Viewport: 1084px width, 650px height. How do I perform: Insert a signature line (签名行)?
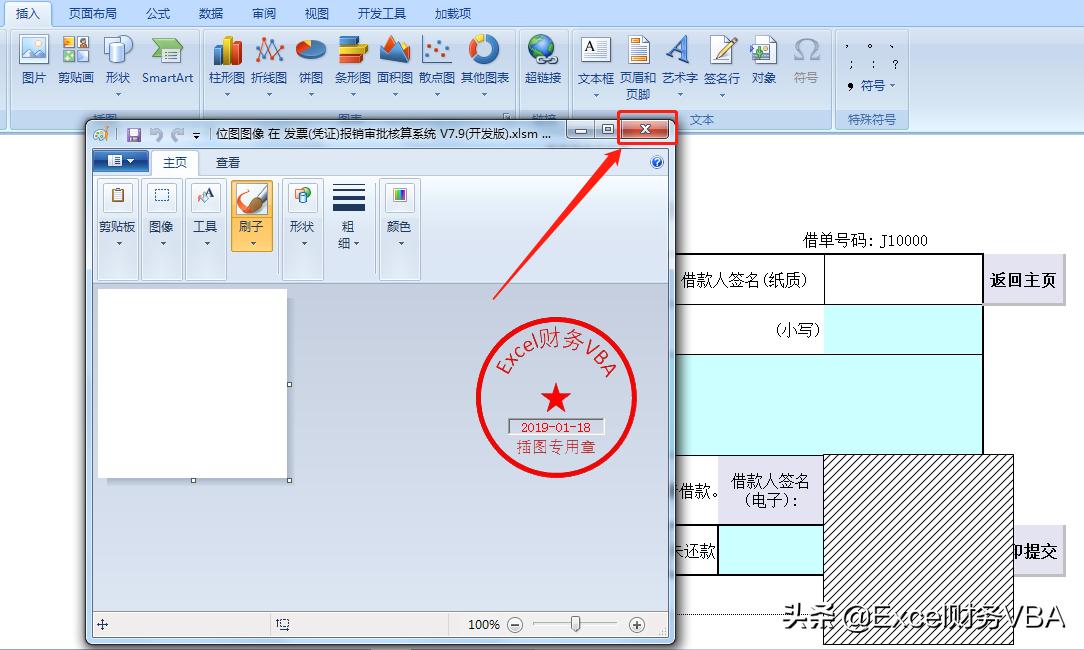722,65
